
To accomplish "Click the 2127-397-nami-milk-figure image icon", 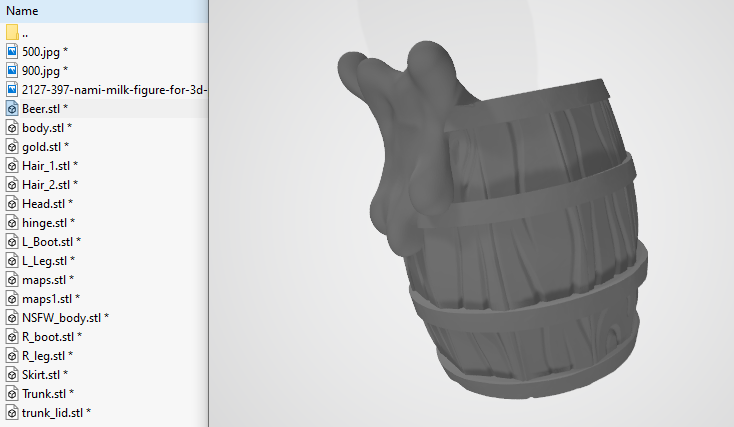I will (x=12, y=89).
